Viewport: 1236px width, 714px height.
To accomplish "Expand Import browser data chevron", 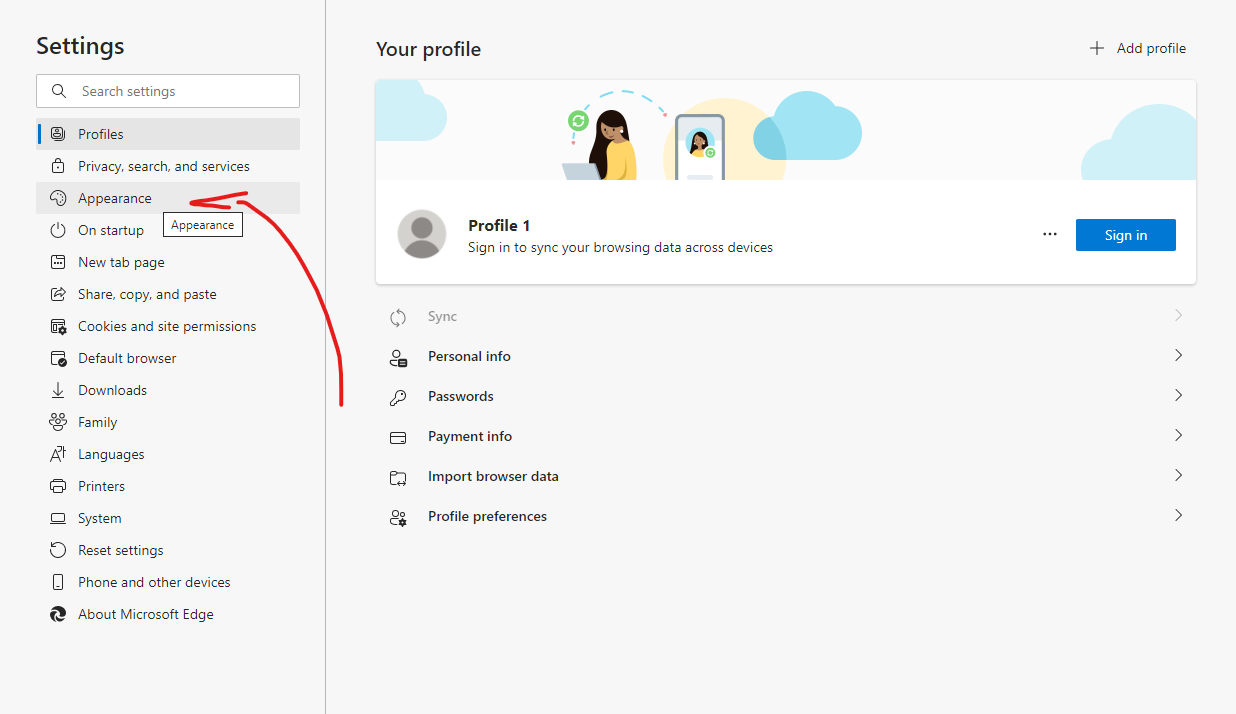I will pyautogui.click(x=1178, y=476).
